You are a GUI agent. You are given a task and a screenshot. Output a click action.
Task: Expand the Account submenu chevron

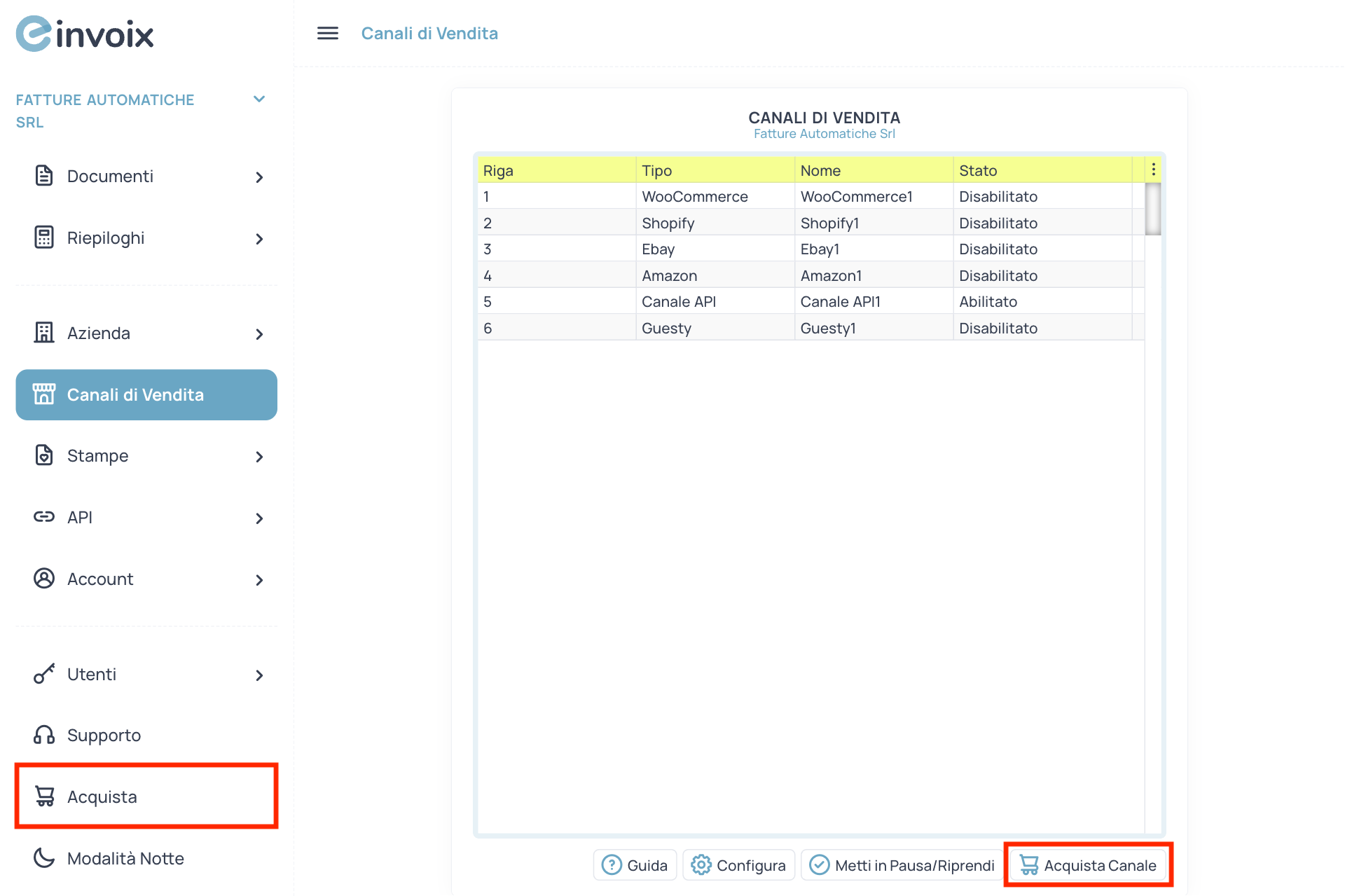coord(259,580)
